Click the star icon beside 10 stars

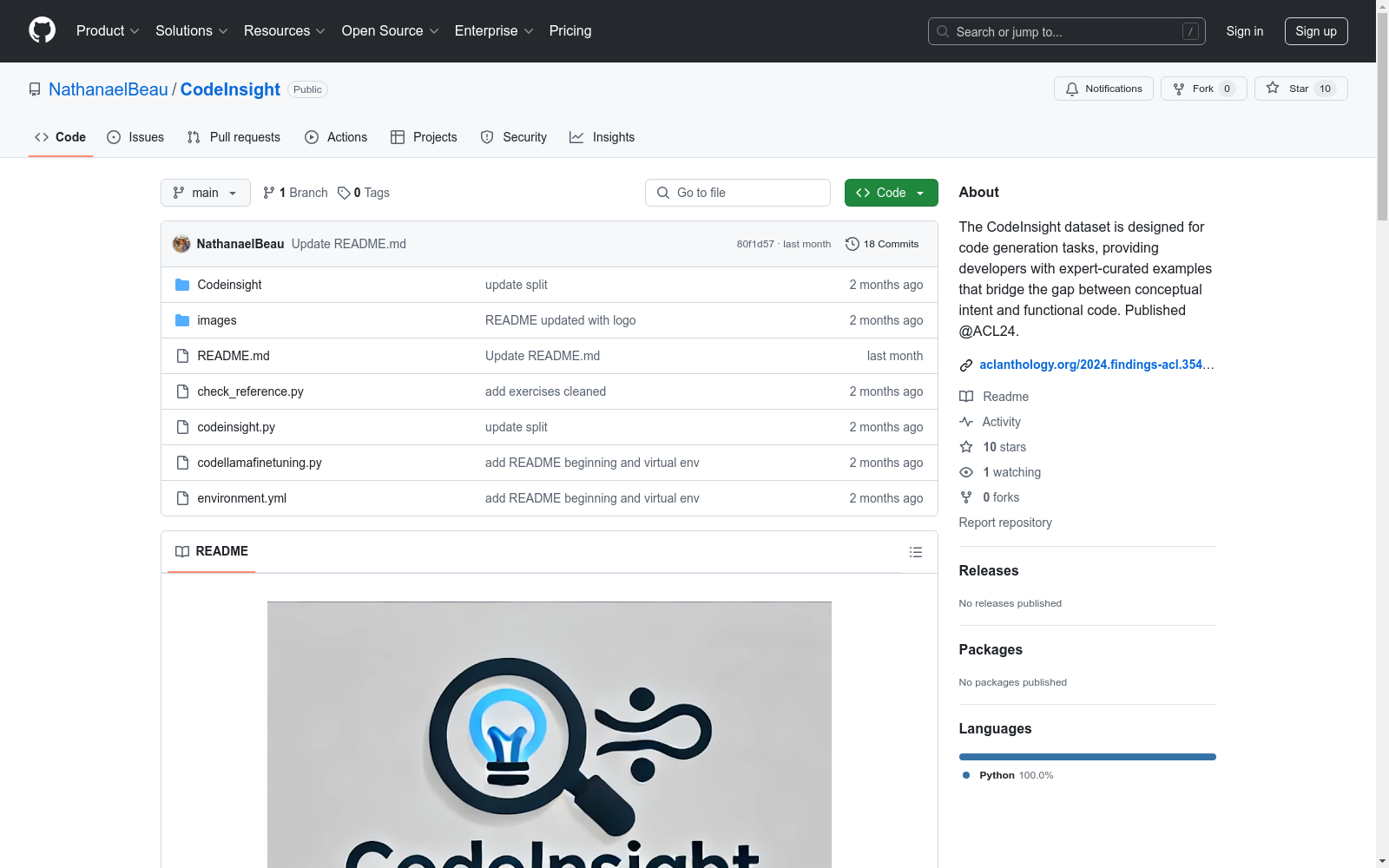tap(966, 447)
